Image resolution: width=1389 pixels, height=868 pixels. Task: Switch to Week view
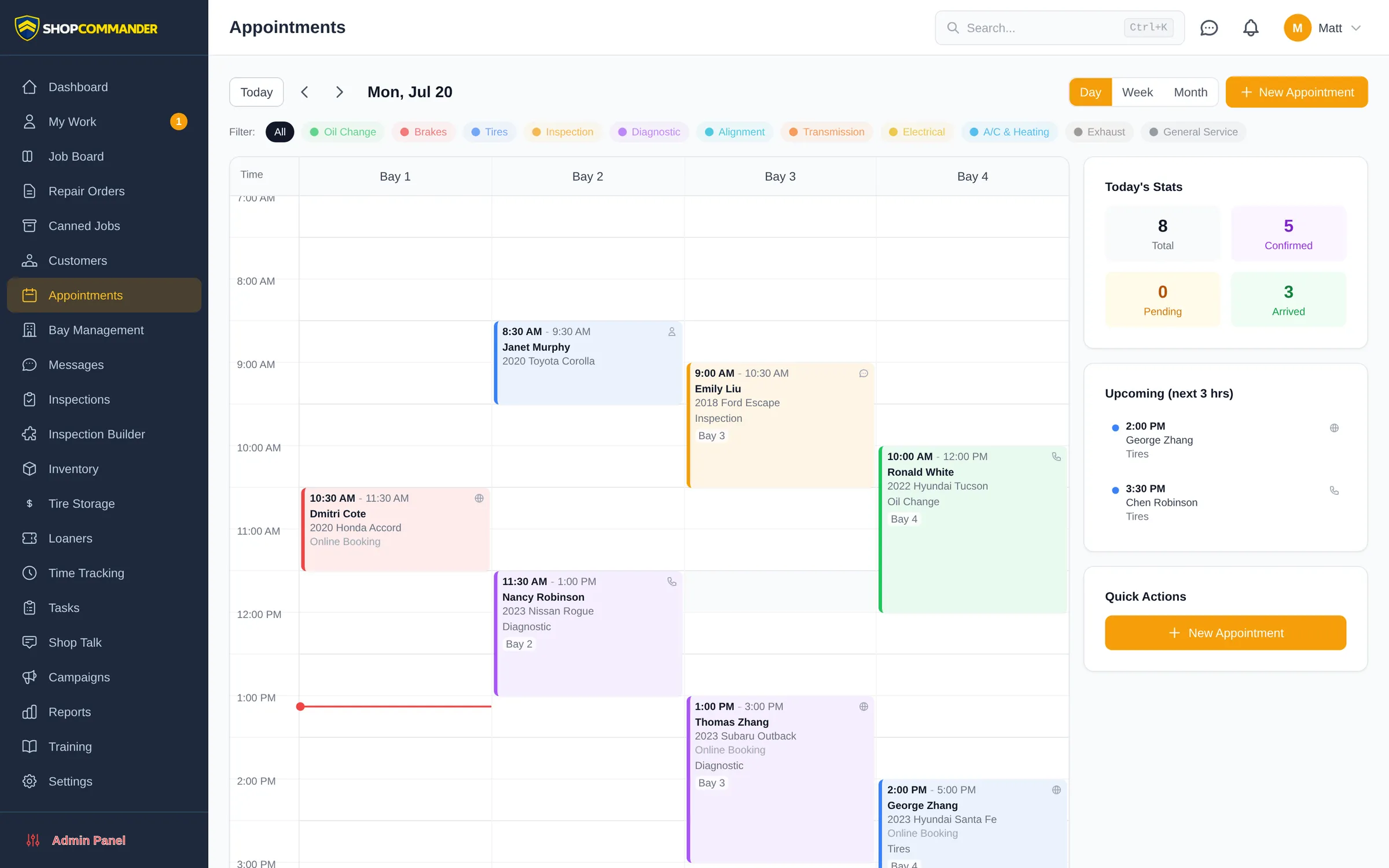1137,92
